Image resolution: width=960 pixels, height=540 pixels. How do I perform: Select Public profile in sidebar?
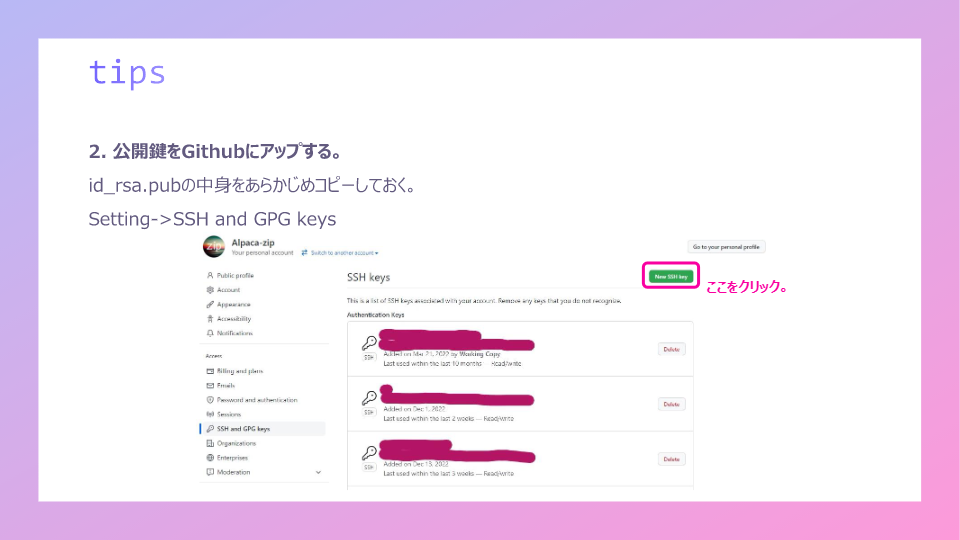(235, 276)
